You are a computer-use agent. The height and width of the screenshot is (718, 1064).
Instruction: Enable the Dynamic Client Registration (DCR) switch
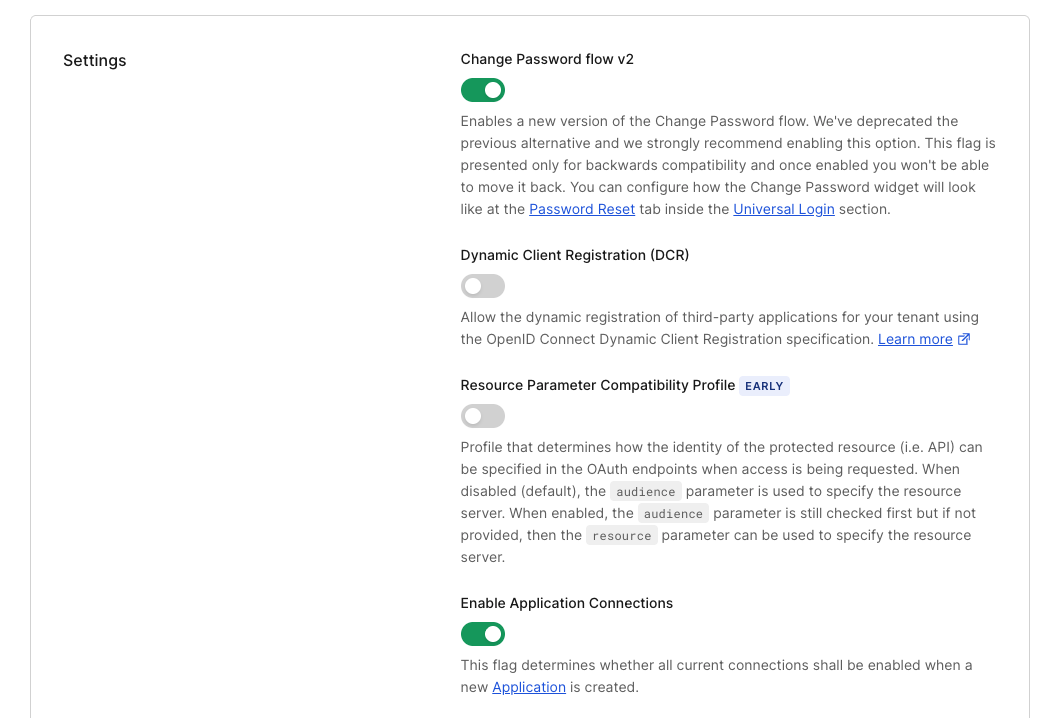482,286
